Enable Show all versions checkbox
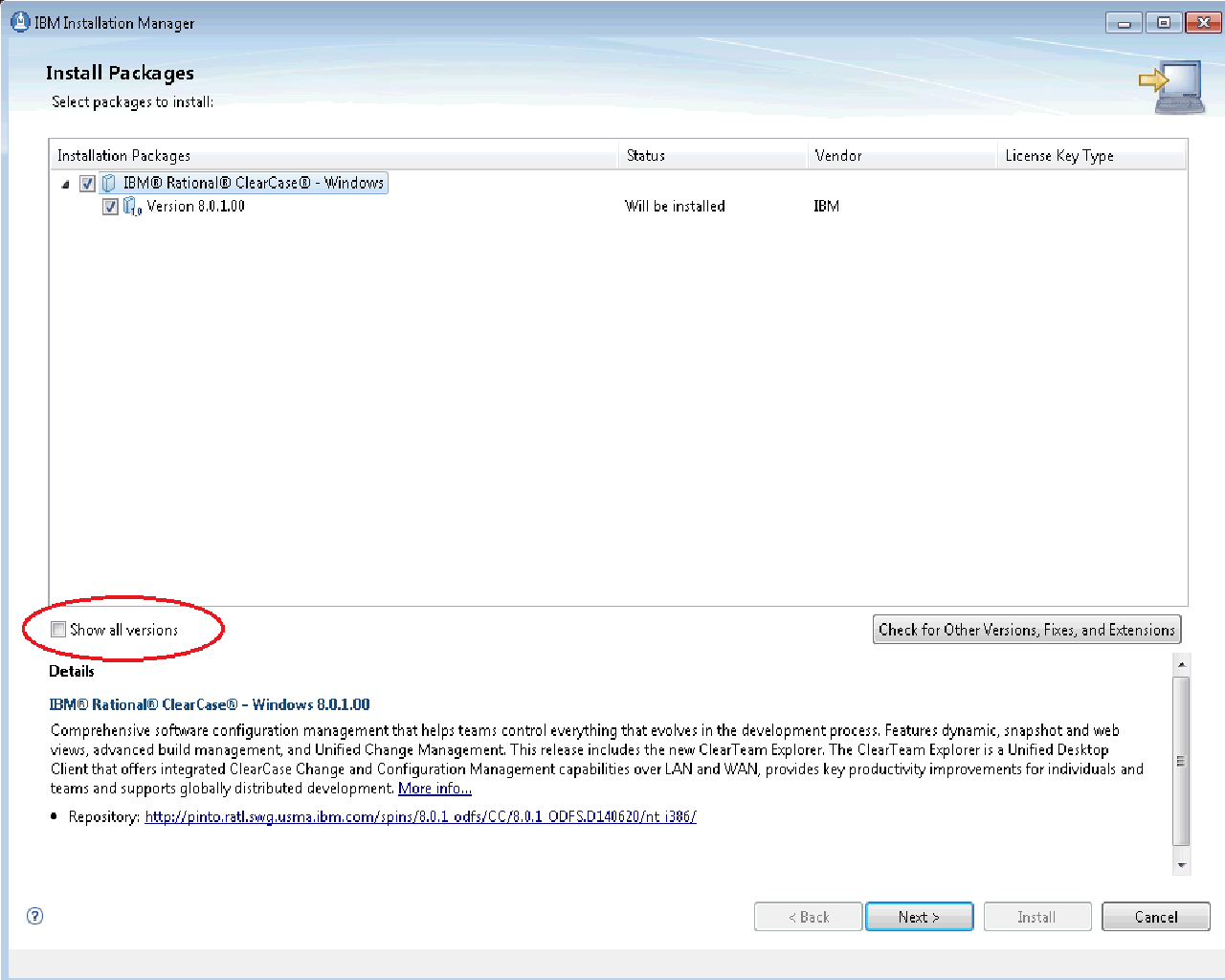This screenshot has width=1225, height=980. coord(58,630)
